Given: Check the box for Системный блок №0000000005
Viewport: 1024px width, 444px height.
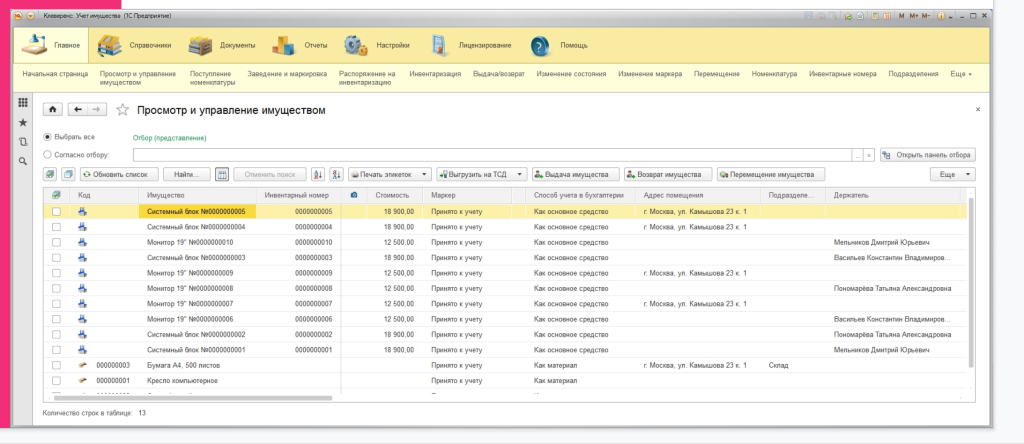Looking at the screenshot, I should click(56, 212).
